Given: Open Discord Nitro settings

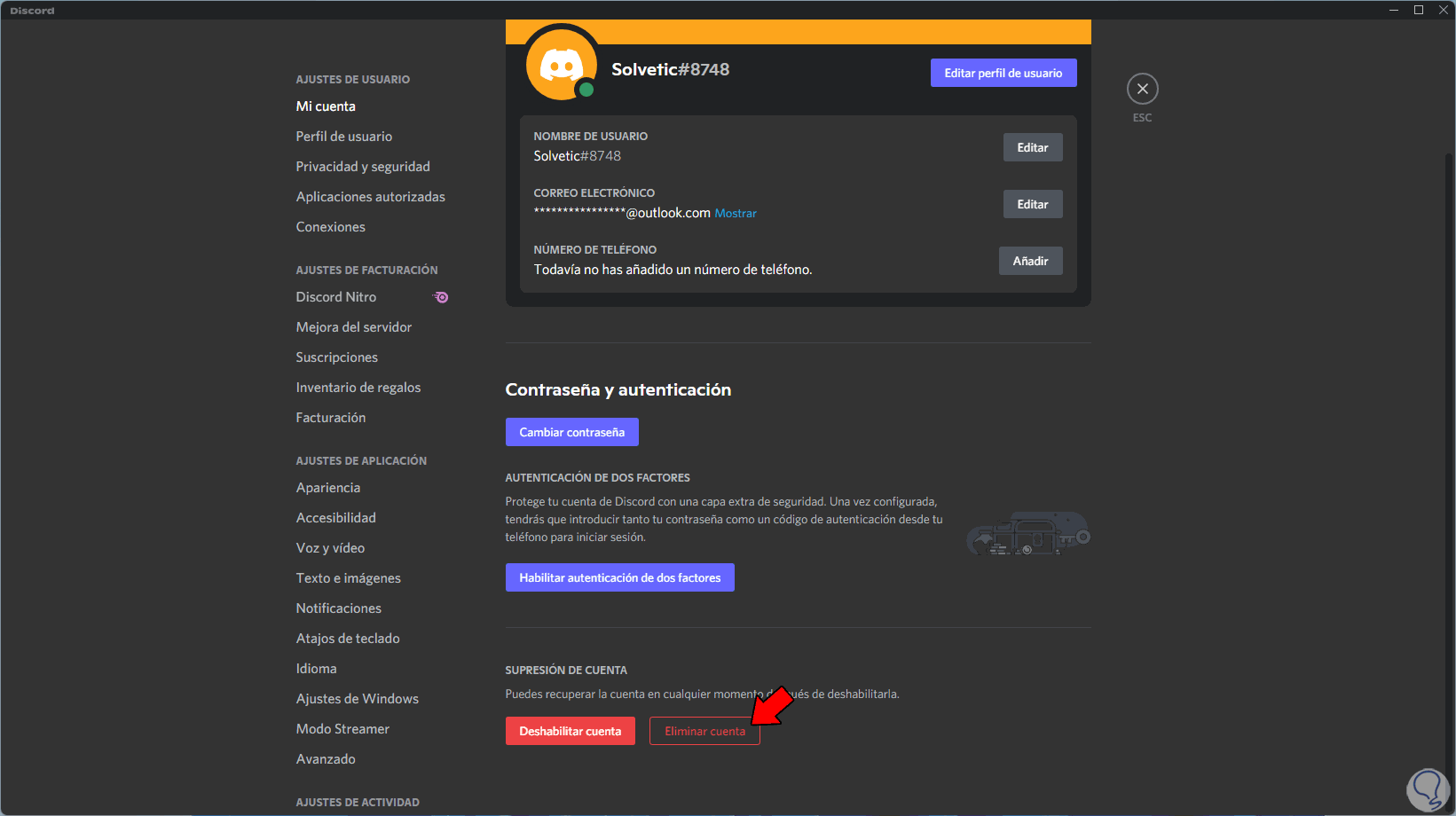Looking at the screenshot, I should tap(336, 297).
